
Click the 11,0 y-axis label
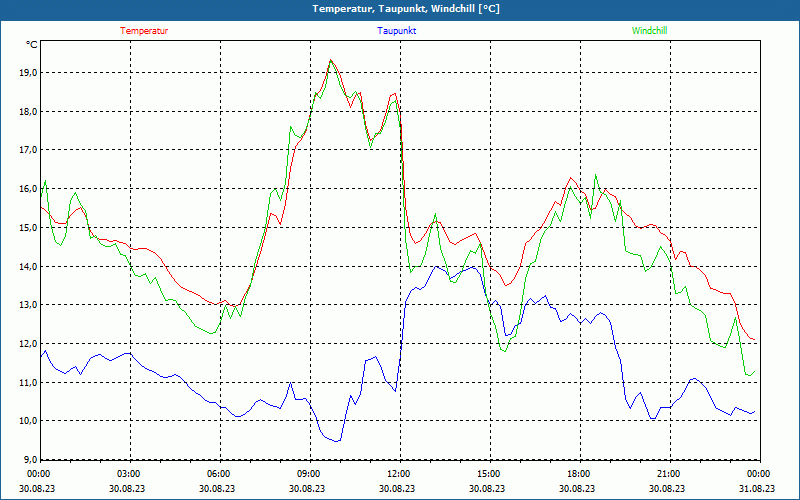pos(29,382)
